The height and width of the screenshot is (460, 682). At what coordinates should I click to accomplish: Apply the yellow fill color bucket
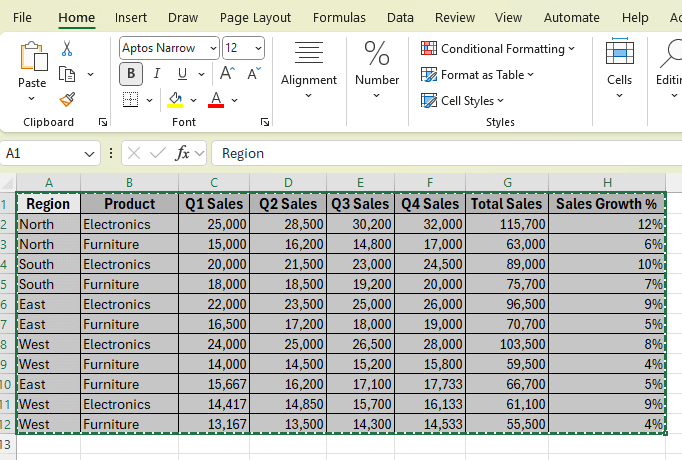(176, 99)
